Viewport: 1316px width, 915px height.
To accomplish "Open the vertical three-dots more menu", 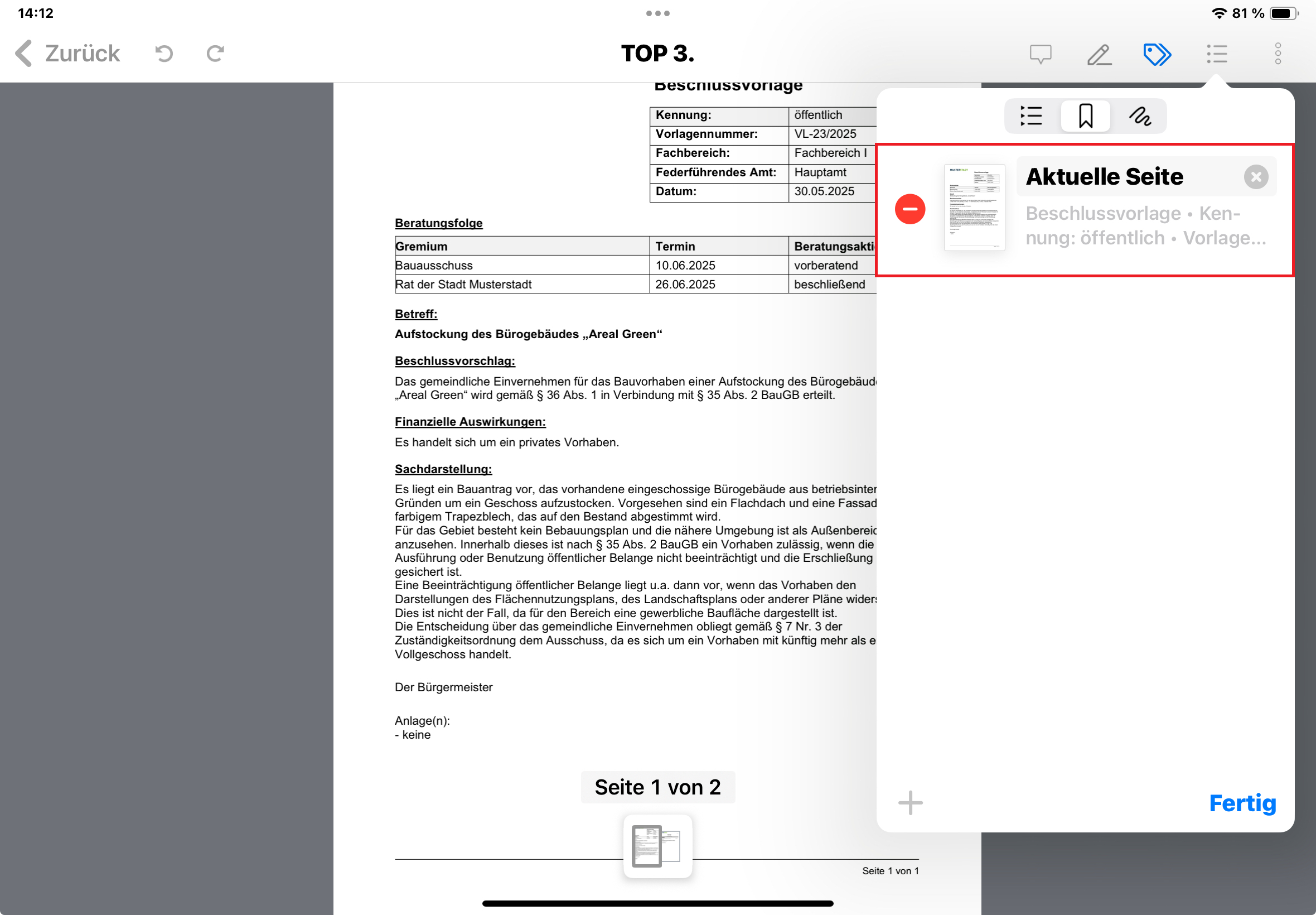I will click(1278, 54).
